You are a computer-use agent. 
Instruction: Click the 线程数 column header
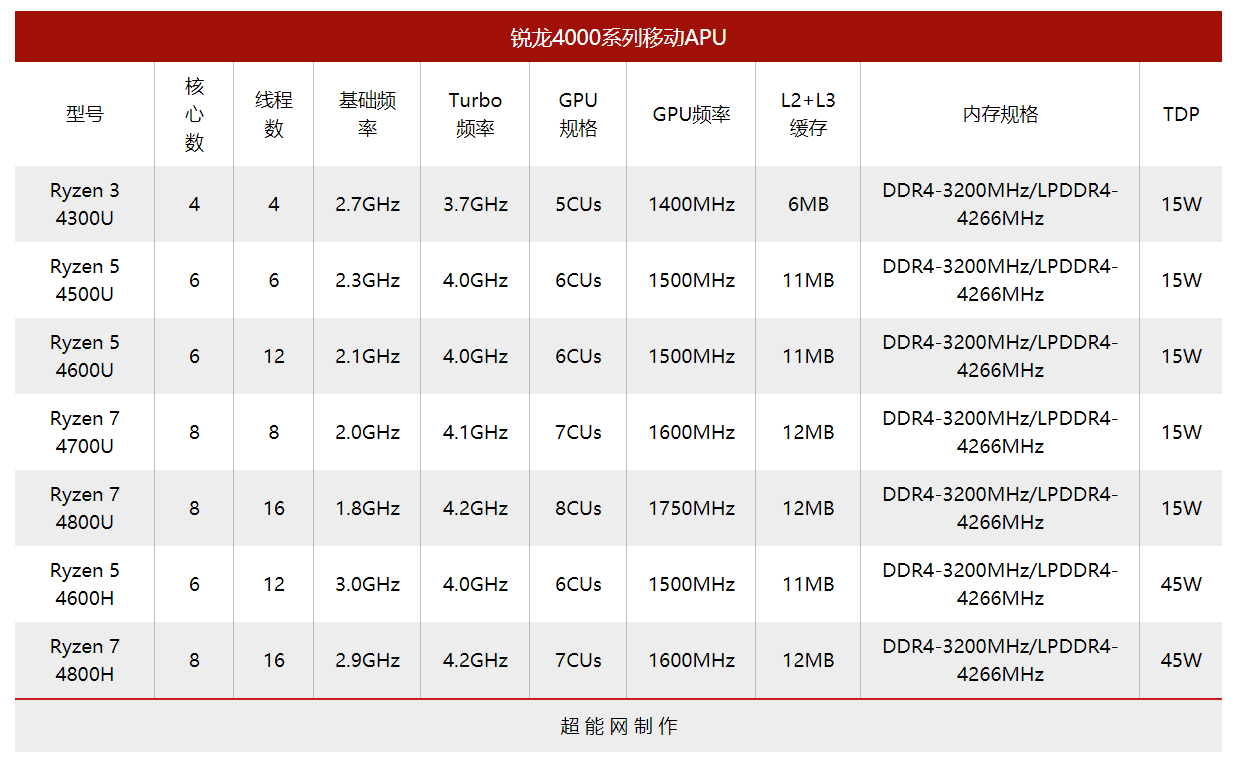pos(274,114)
